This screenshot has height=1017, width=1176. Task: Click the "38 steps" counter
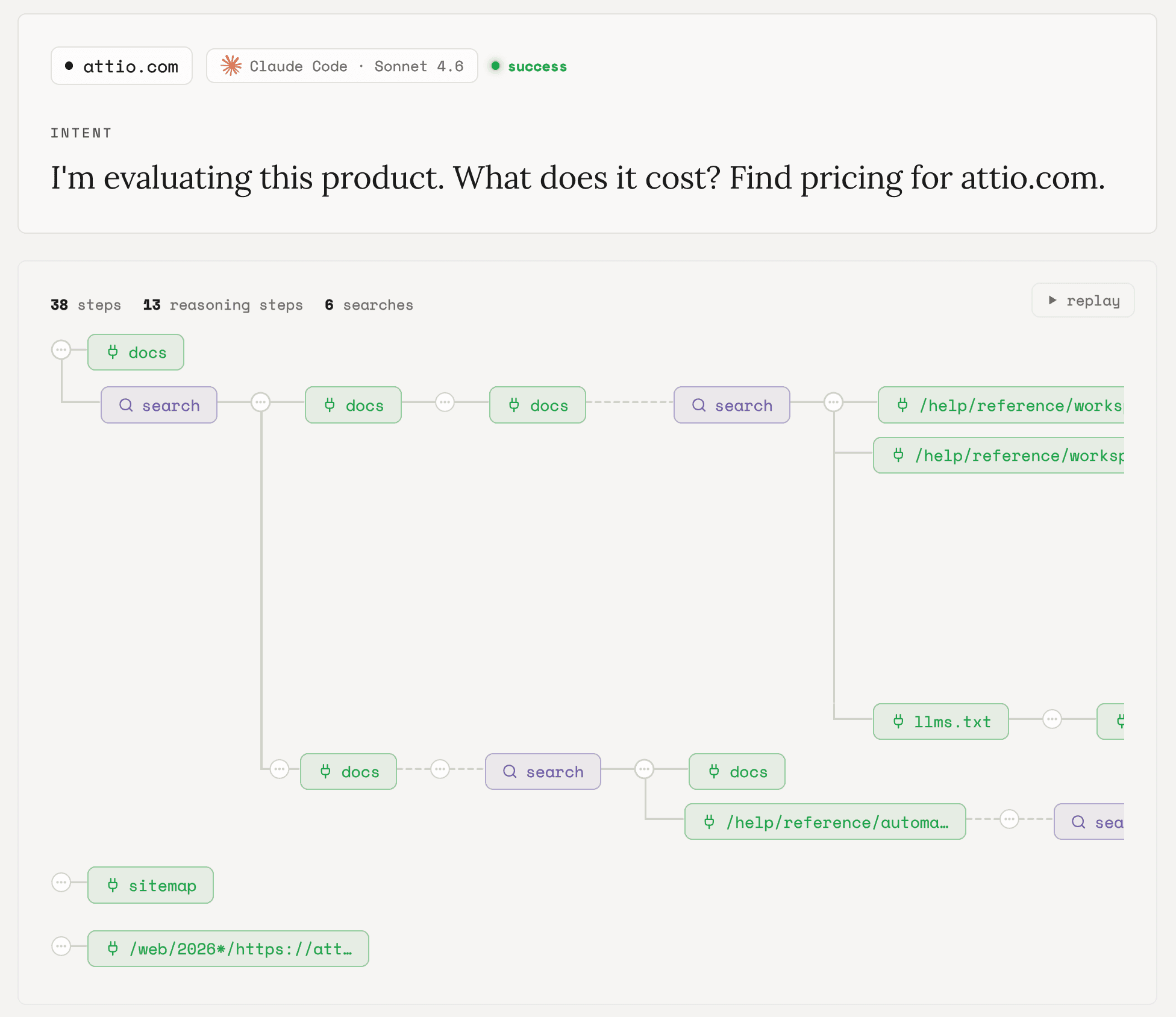[x=86, y=305]
